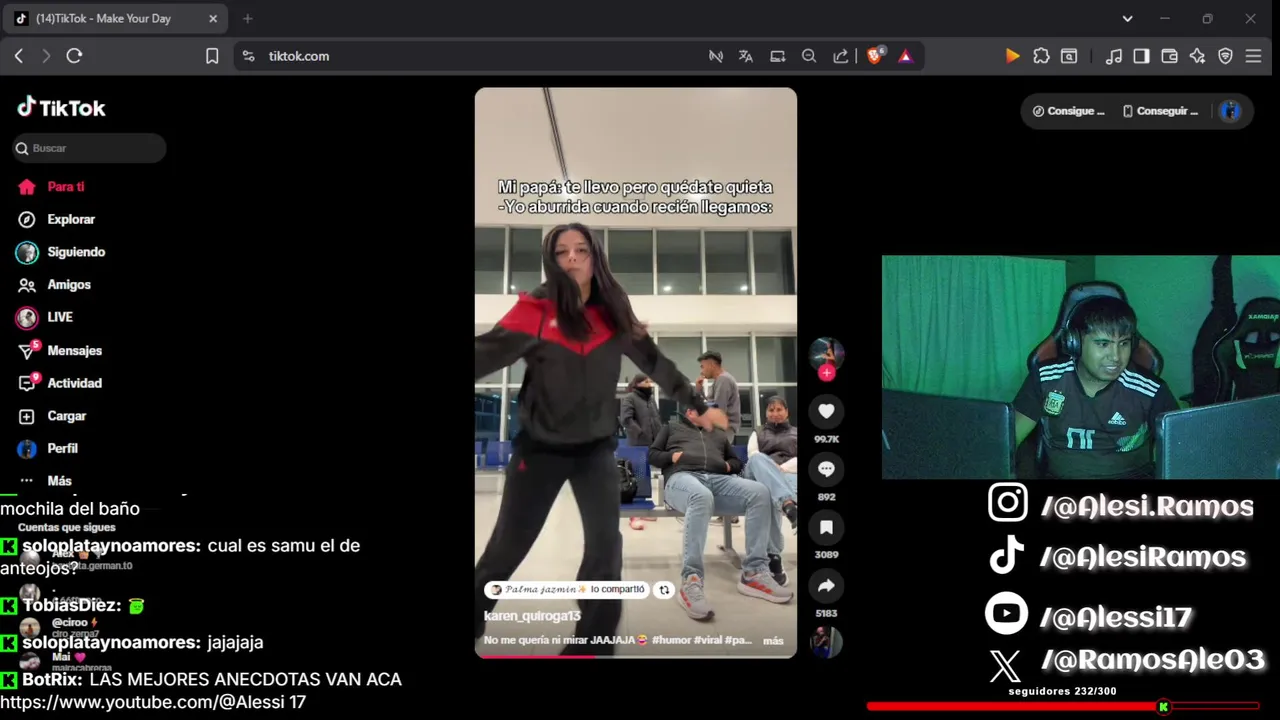
Task: Seek on the video progress bar
Action: pos(636,657)
